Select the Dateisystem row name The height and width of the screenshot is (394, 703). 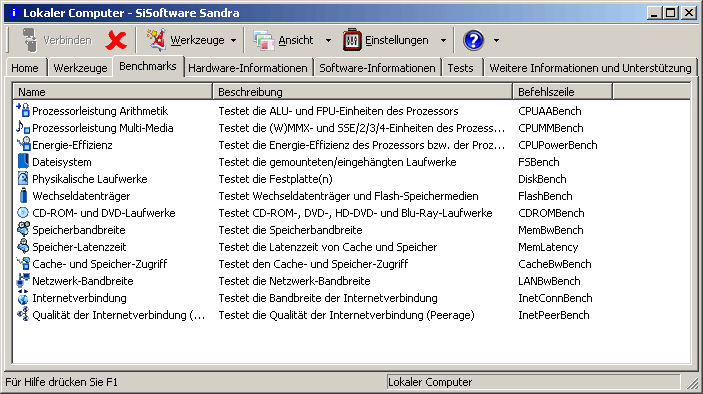coord(62,162)
